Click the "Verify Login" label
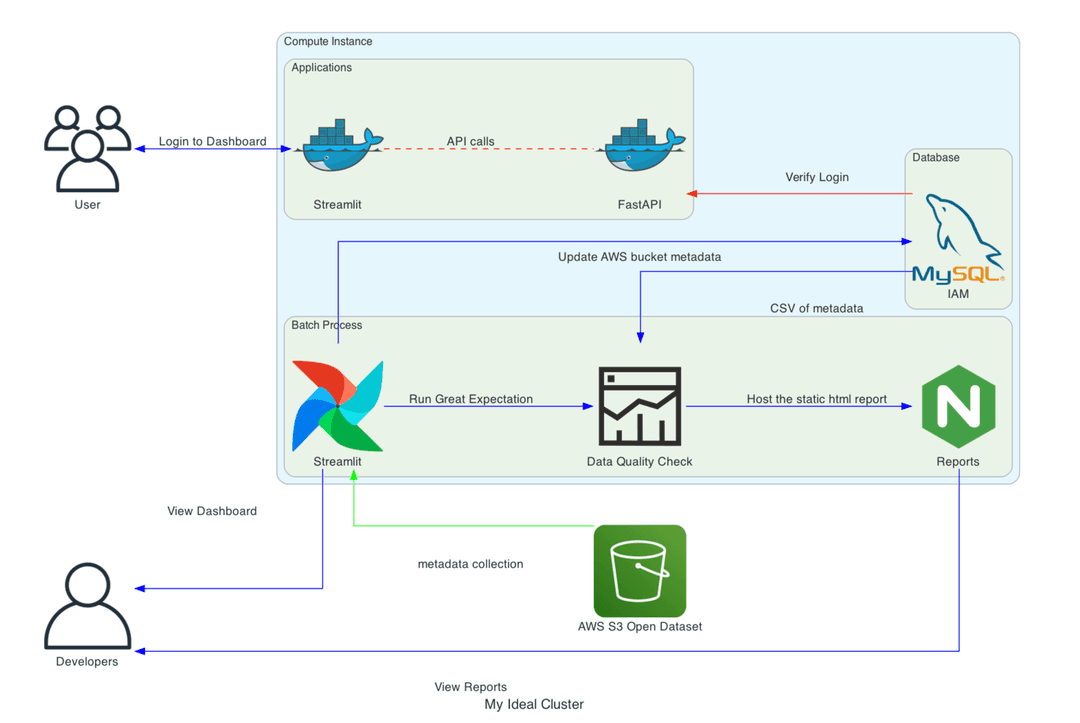Screen dimensions: 1080x723 tap(817, 177)
